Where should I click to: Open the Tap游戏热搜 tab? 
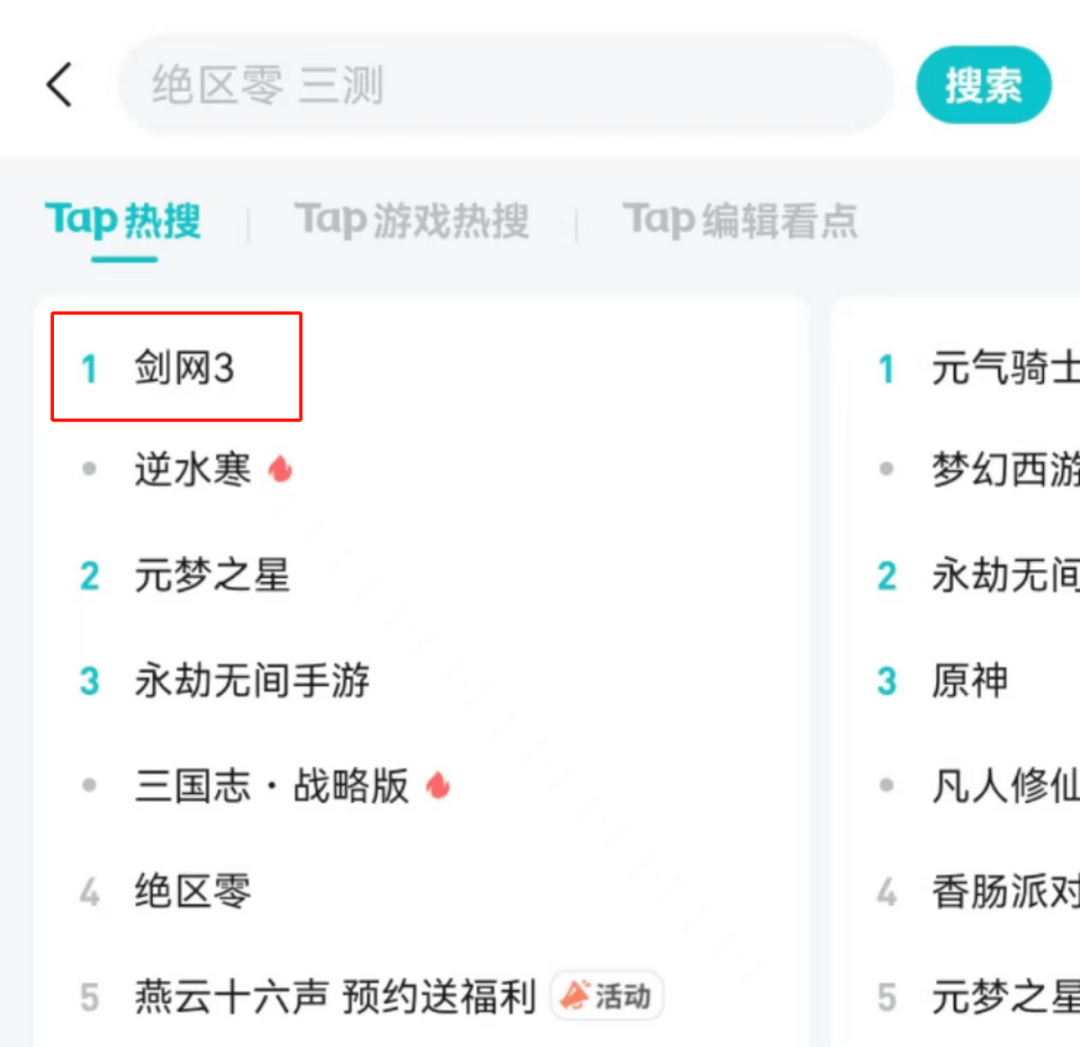tap(411, 221)
